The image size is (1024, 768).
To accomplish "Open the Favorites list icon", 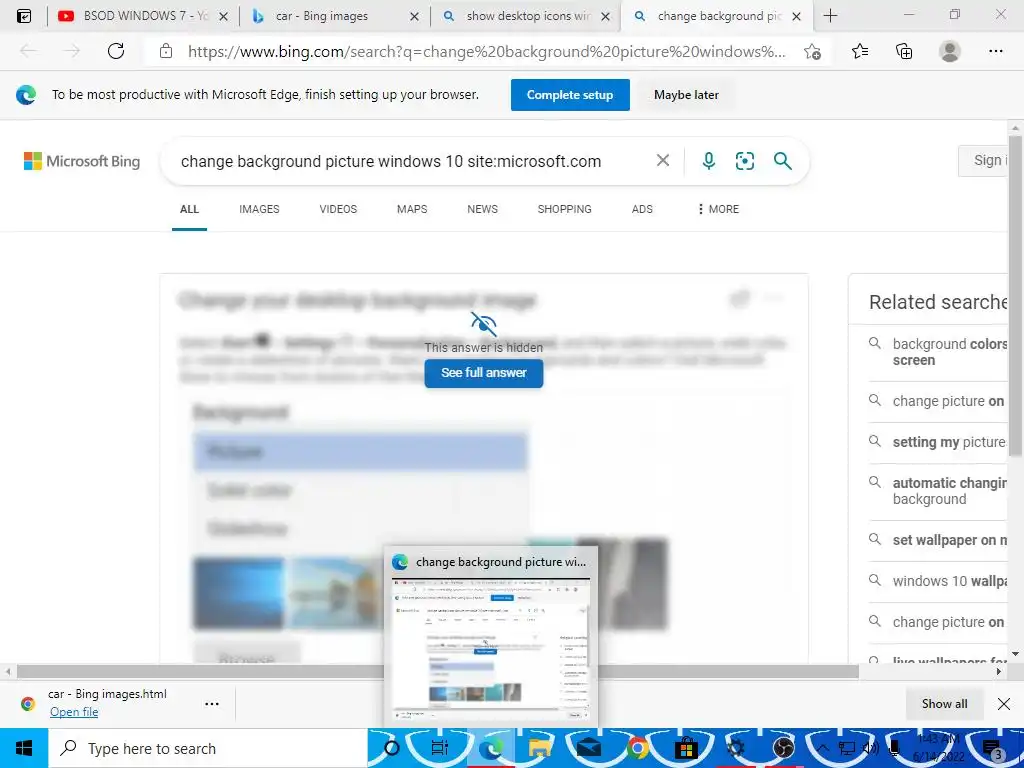I will [x=860, y=51].
